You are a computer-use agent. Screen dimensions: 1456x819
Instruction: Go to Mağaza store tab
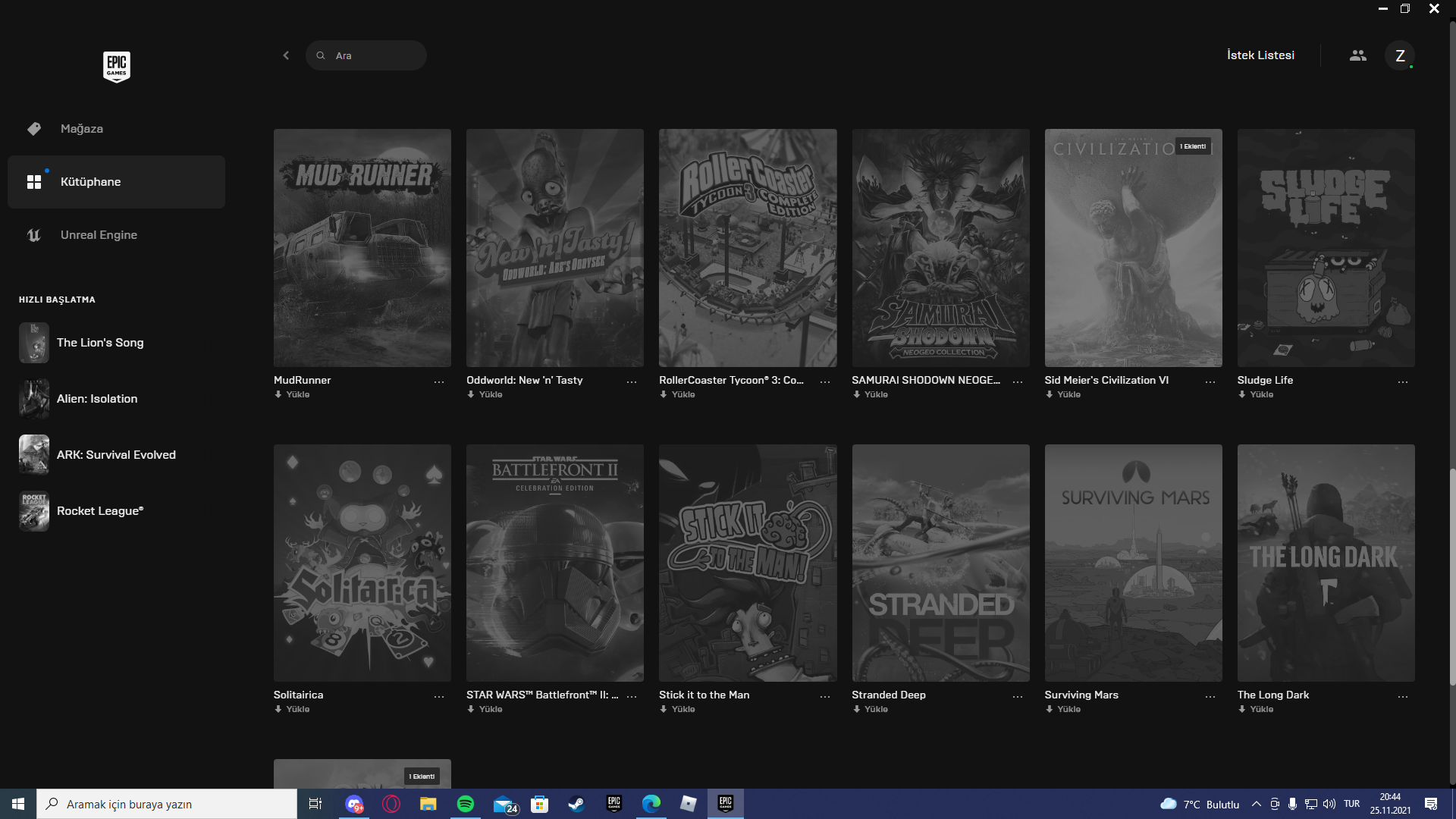point(116,129)
